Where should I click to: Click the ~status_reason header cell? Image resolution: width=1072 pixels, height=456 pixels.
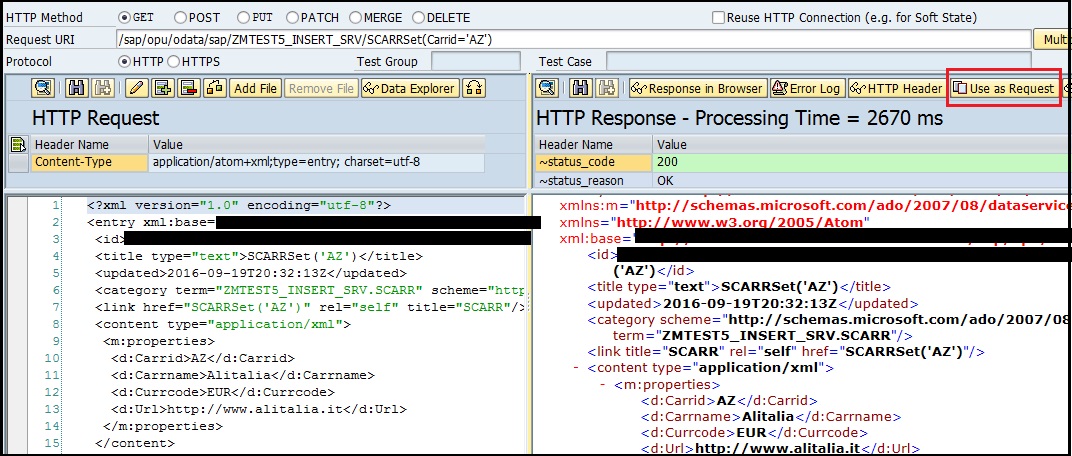point(593,180)
